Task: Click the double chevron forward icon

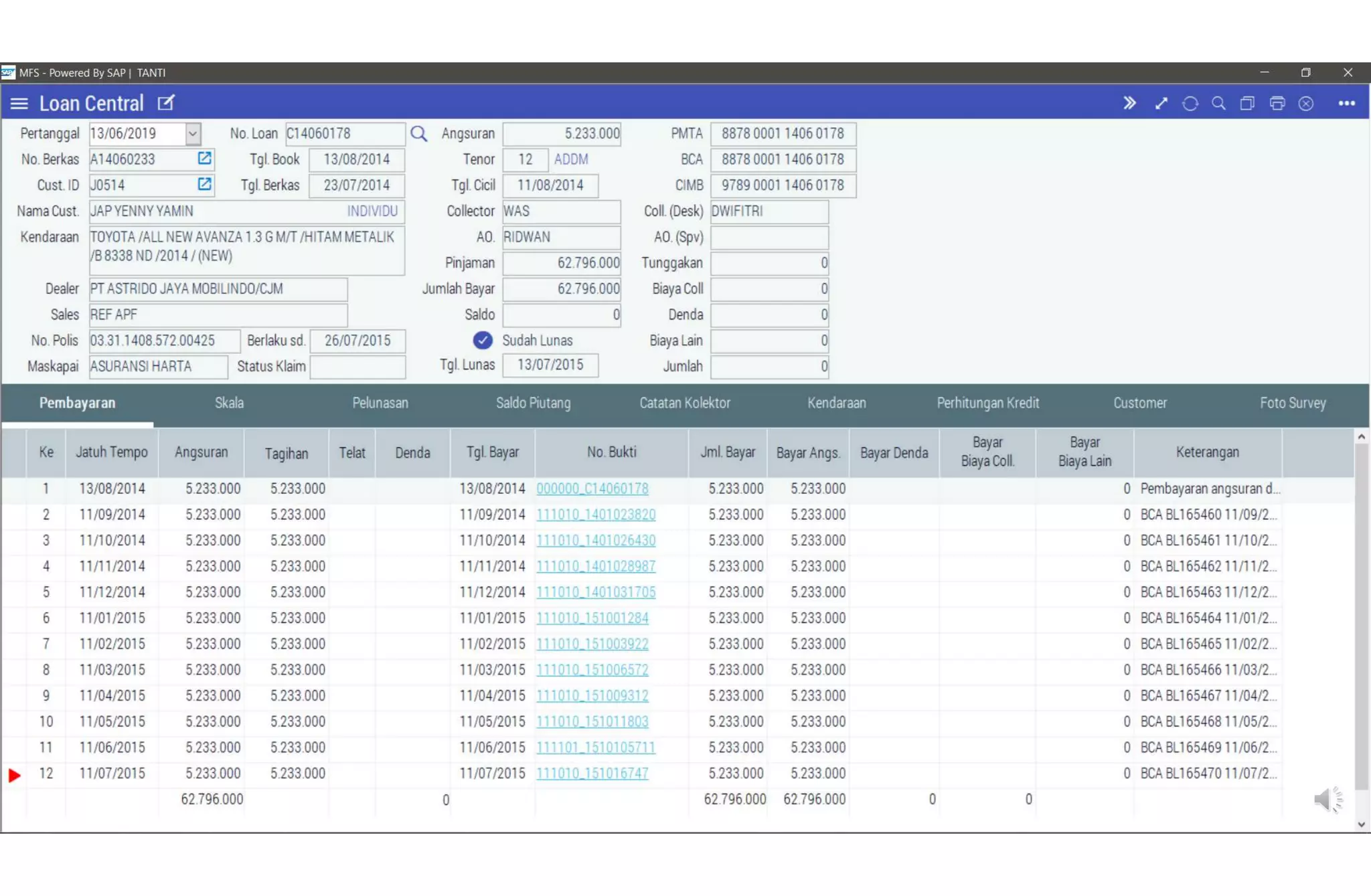Action: (x=1129, y=104)
